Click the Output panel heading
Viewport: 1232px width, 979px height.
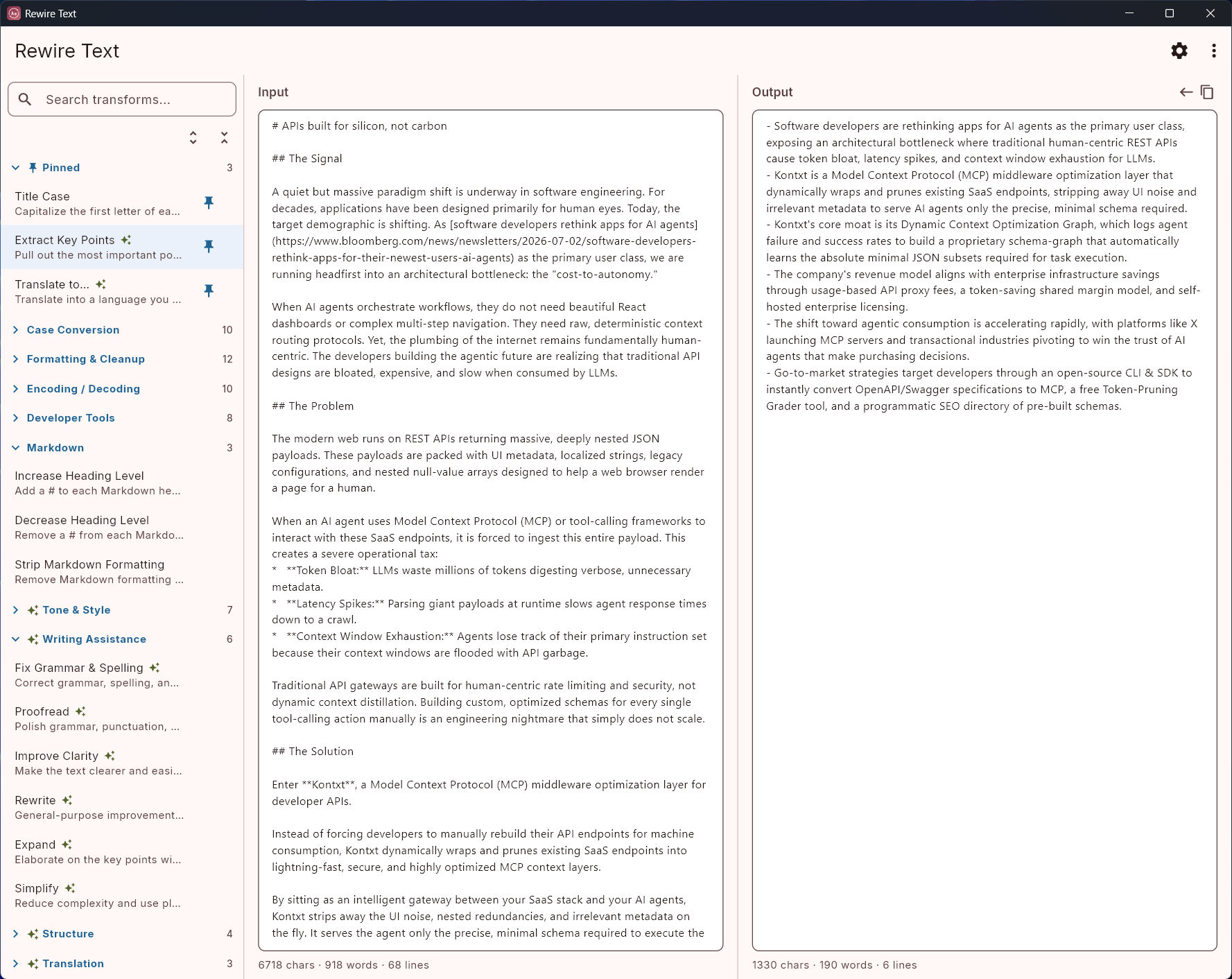(x=772, y=92)
